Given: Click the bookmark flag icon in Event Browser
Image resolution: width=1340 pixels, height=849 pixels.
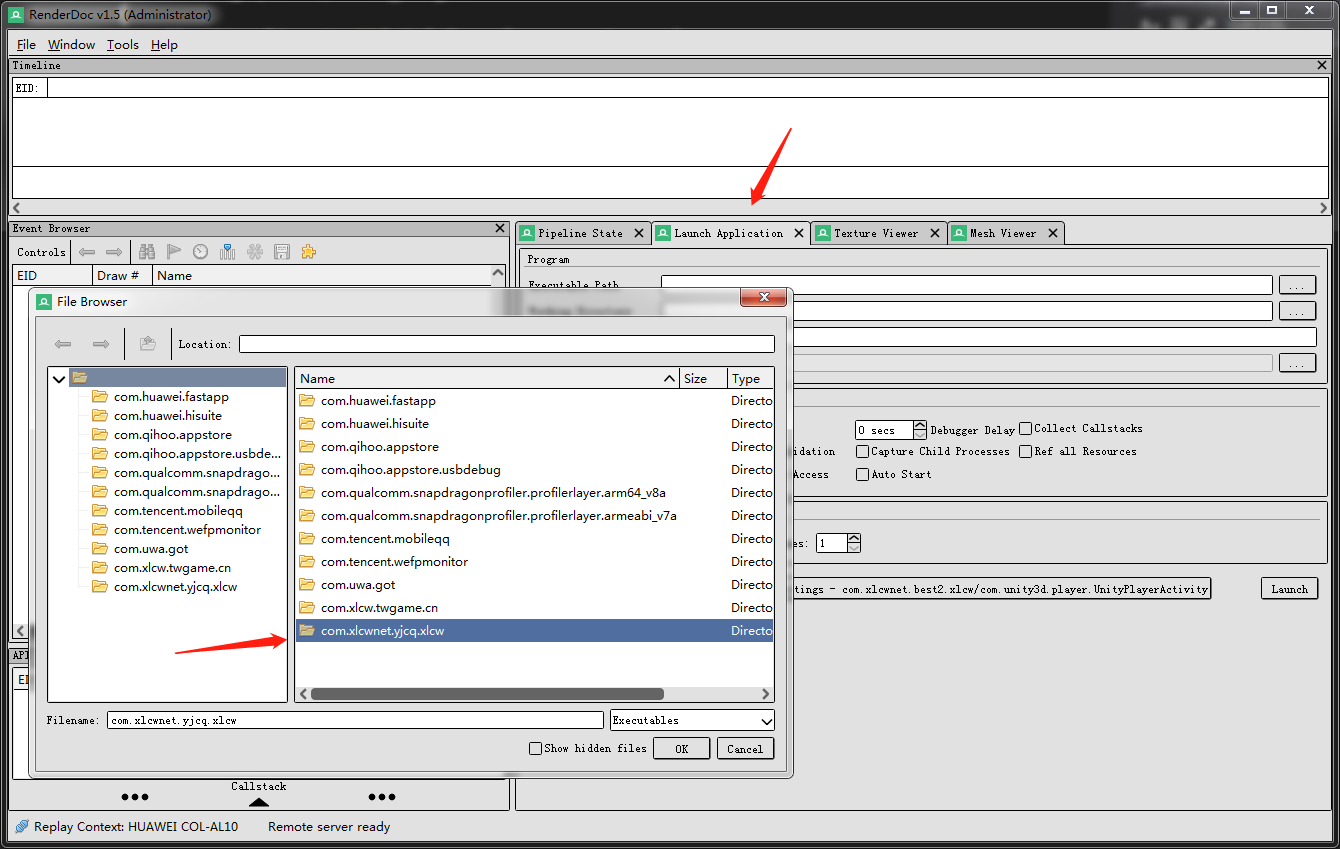Looking at the screenshot, I should point(174,251).
